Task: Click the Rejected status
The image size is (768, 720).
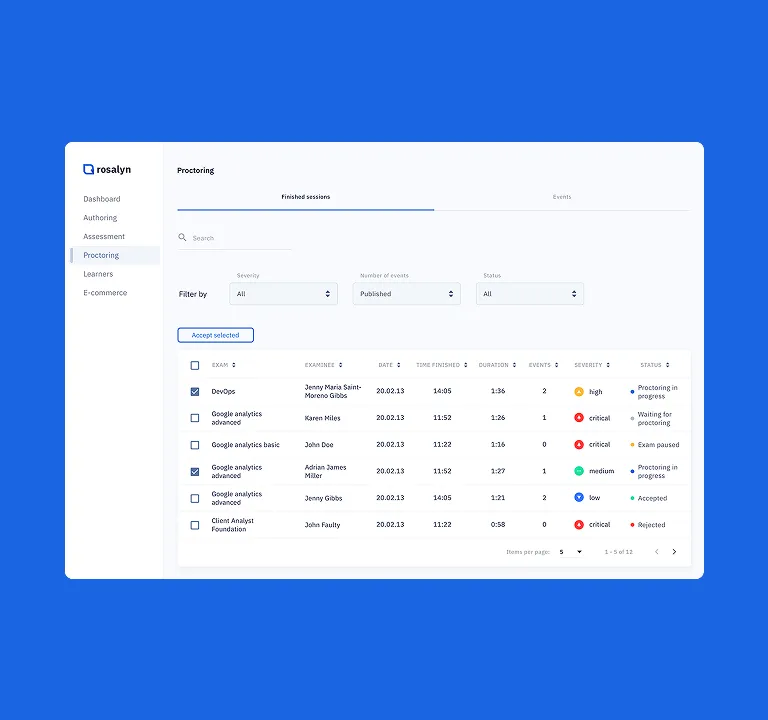Action: 651,525
